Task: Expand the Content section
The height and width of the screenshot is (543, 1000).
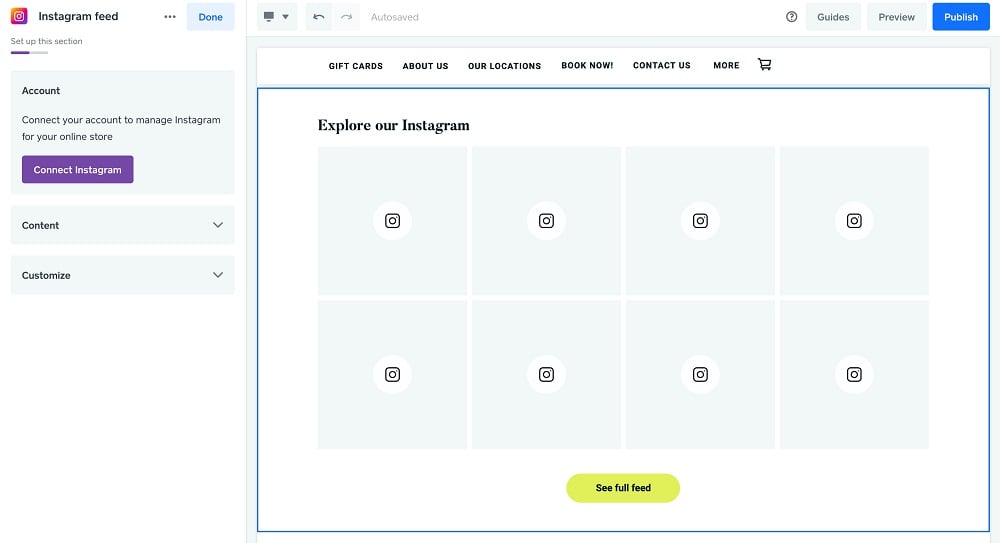Action: click(x=122, y=225)
